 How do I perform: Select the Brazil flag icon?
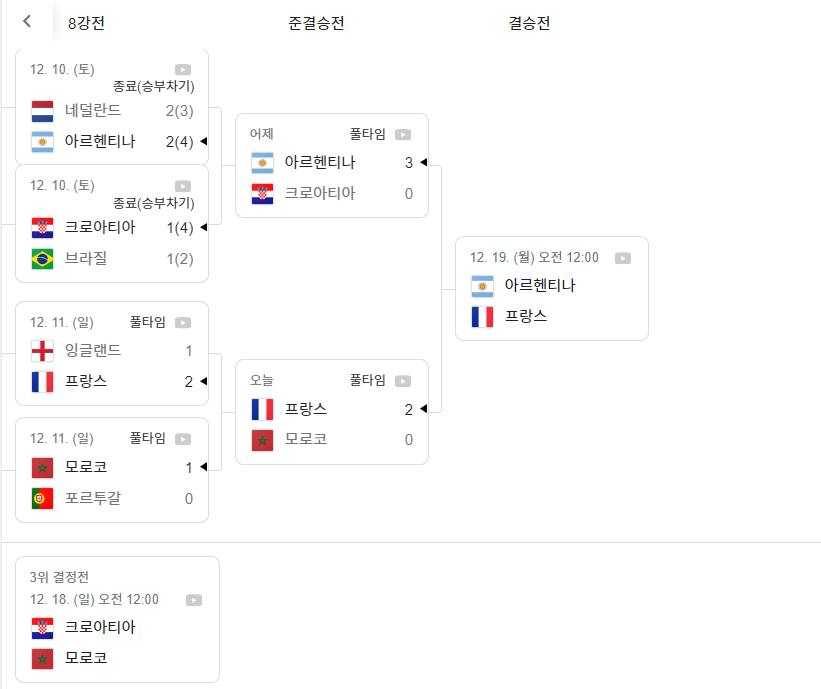(42, 258)
